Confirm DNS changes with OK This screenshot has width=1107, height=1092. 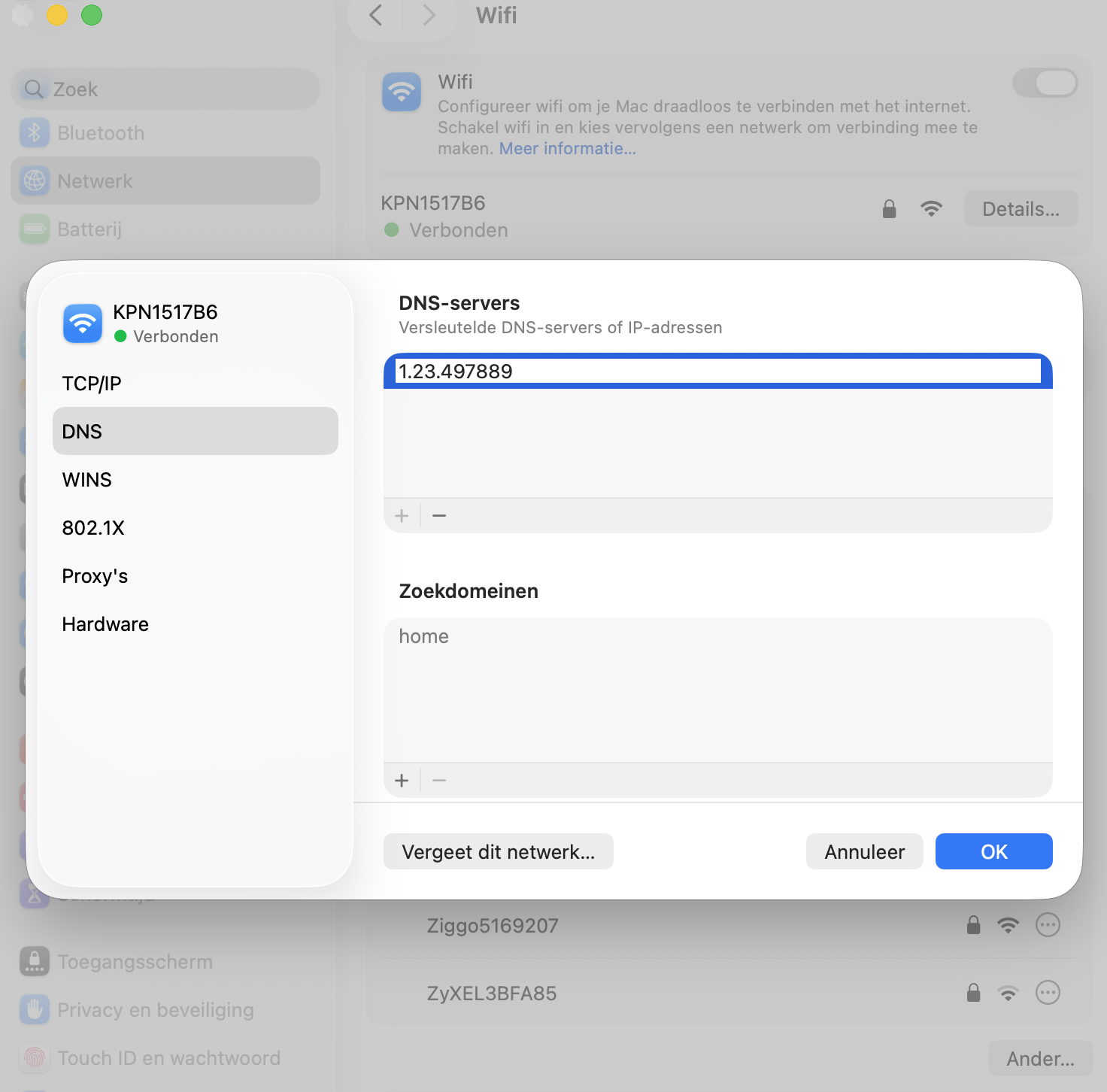point(993,851)
